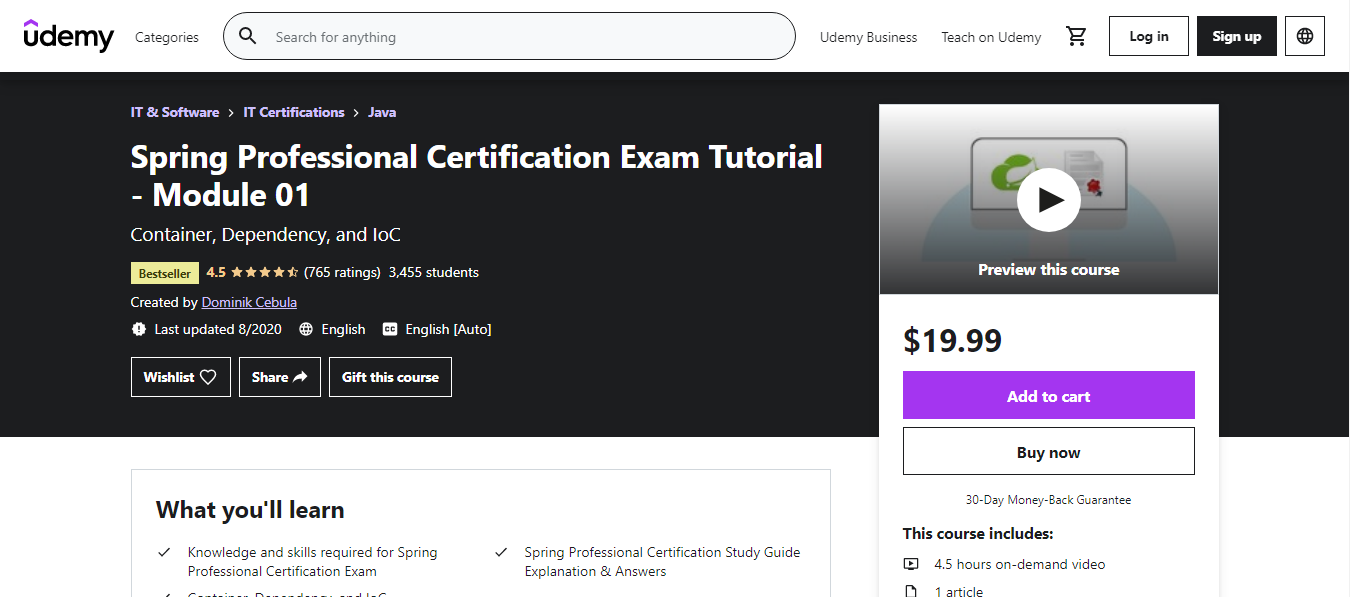Screen dimensions: 1350x597
Task: Click the on-demand video icon
Action: click(x=911, y=563)
